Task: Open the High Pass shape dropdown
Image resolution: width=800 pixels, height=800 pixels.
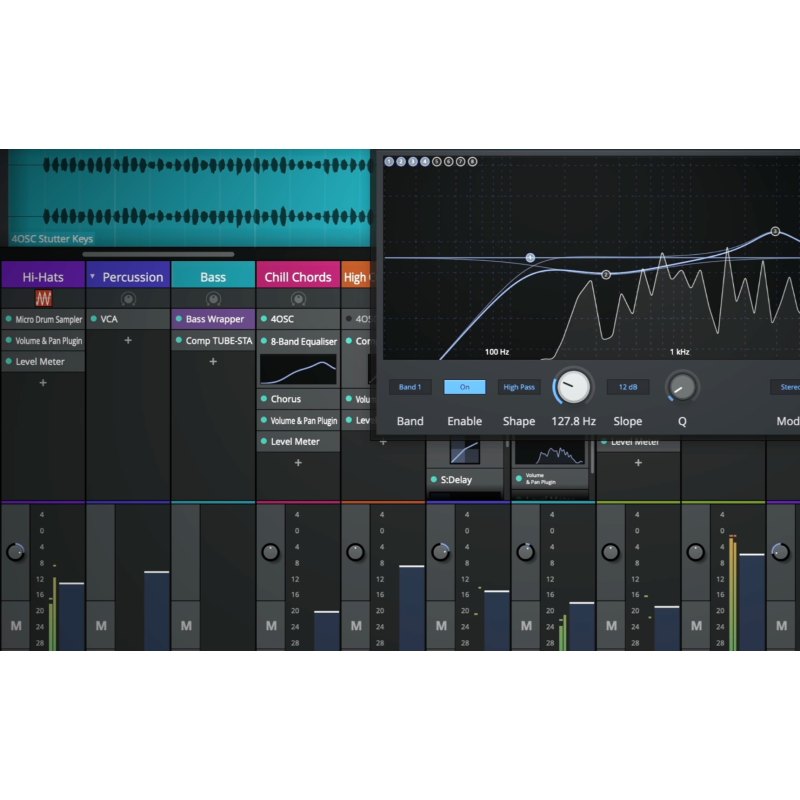Action: pyautogui.click(x=519, y=387)
